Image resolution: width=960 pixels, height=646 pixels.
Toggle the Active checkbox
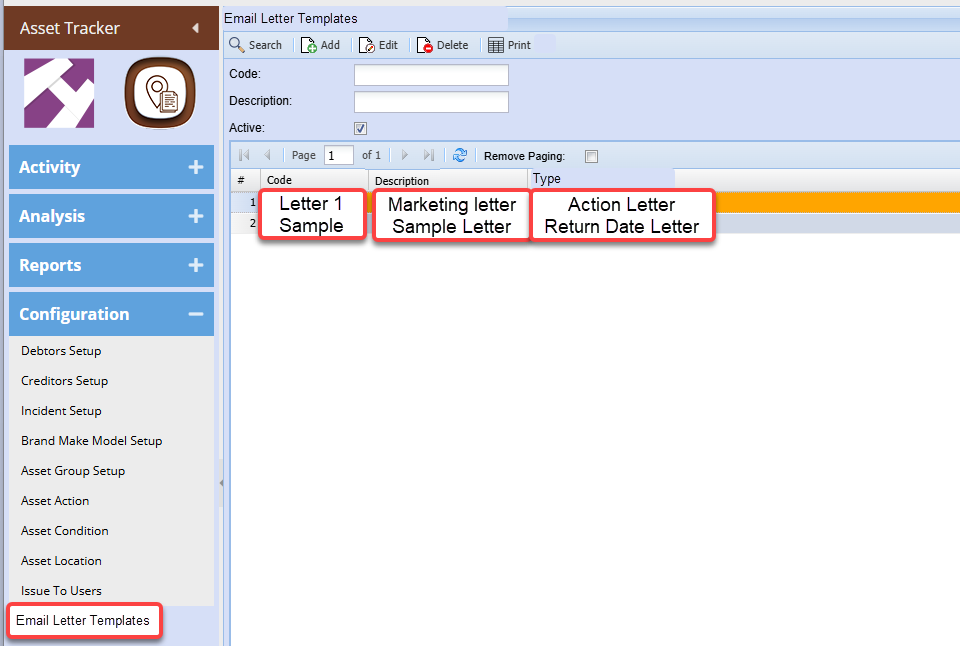click(361, 128)
